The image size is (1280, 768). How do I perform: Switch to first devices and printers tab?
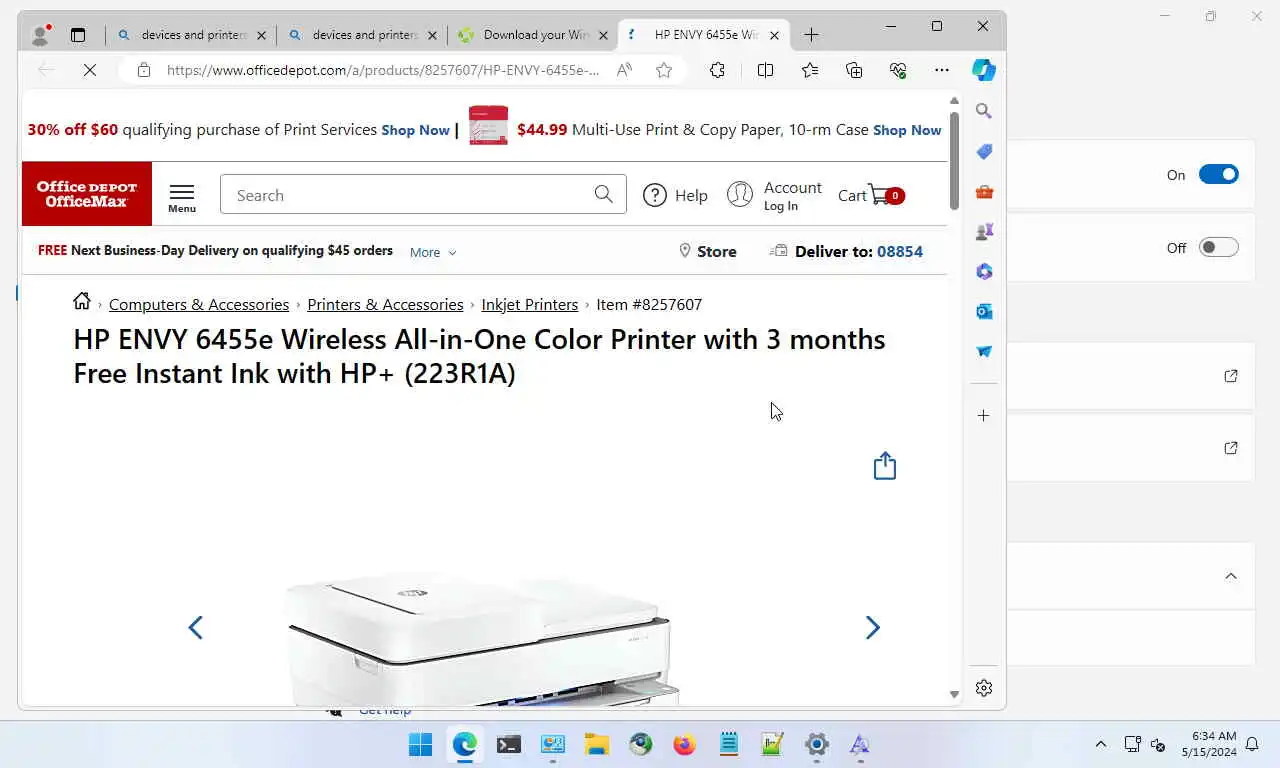pyautogui.click(x=191, y=35)
